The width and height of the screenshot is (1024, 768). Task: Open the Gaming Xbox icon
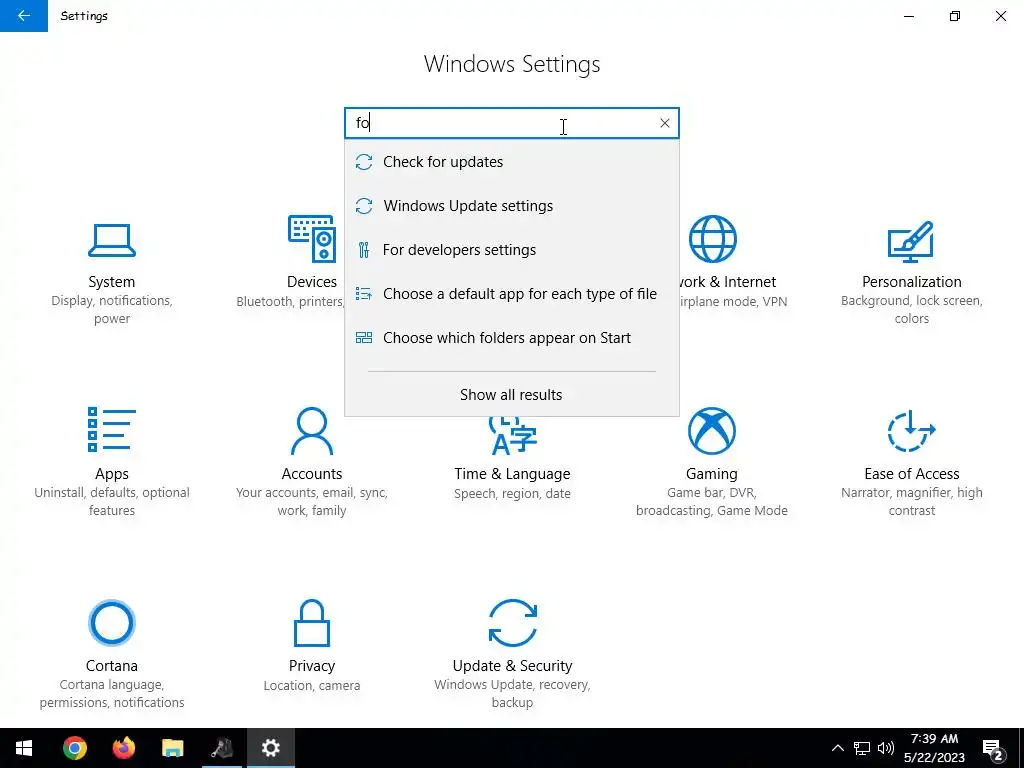712,430
